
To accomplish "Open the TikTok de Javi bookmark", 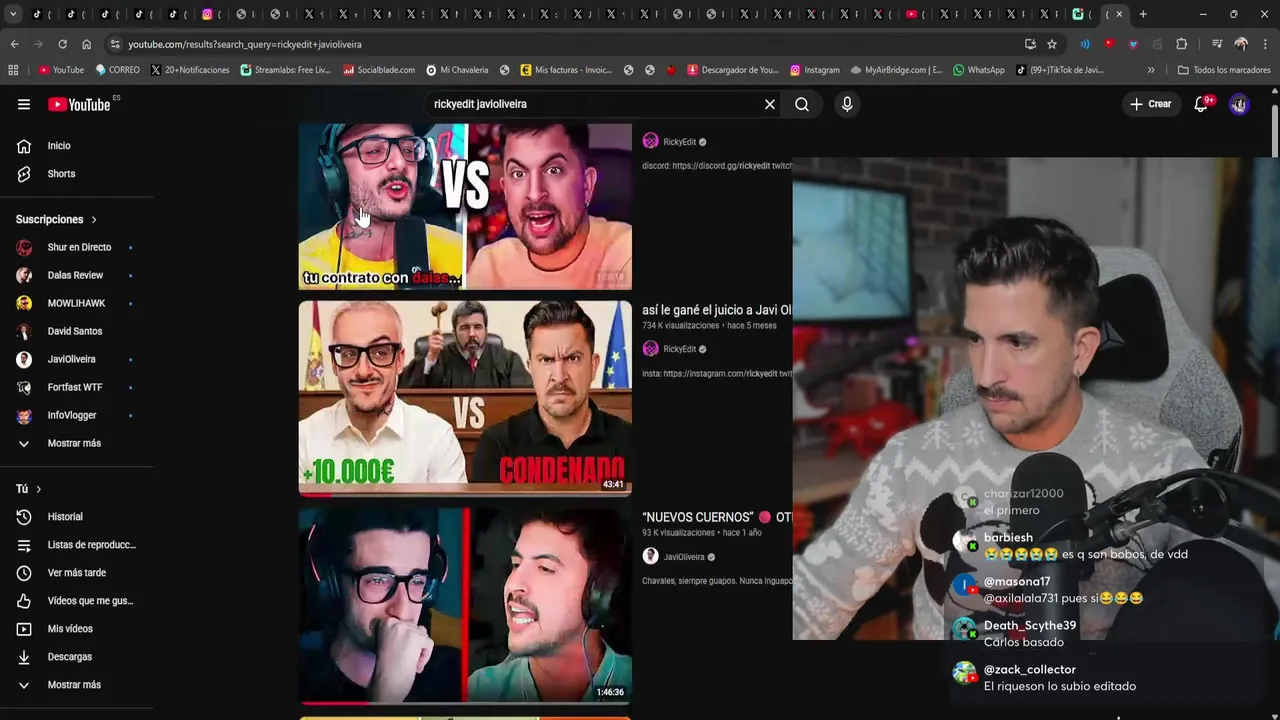I will (1060, 70).
